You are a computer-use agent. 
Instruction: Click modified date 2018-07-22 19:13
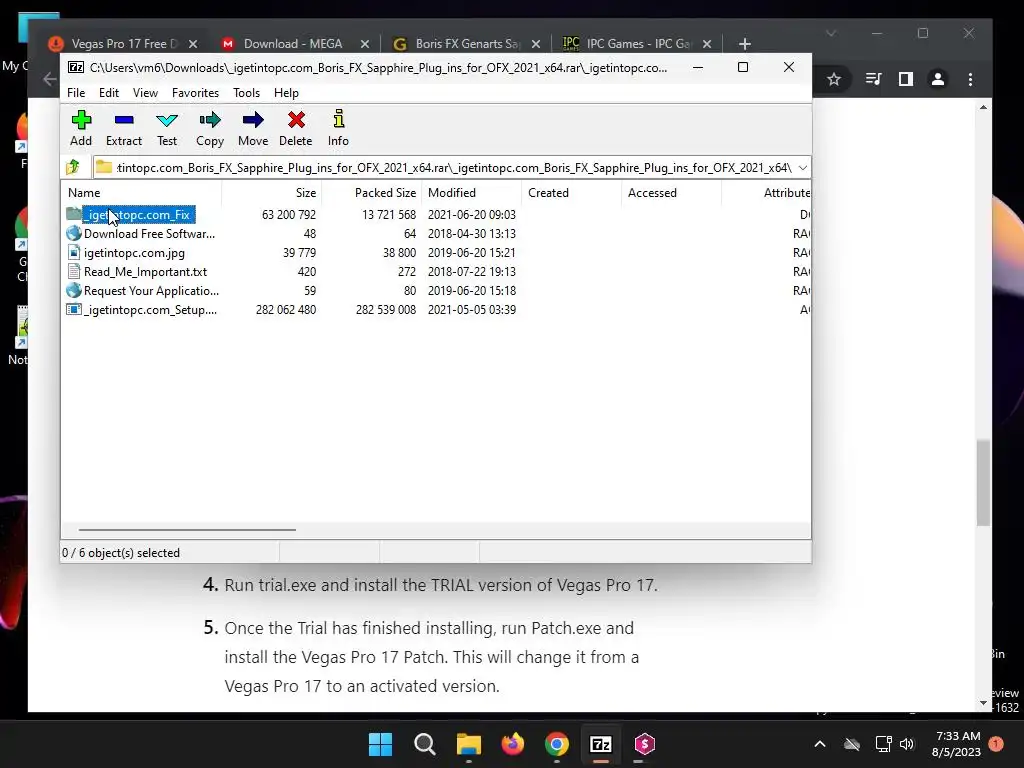click(472, 272)
